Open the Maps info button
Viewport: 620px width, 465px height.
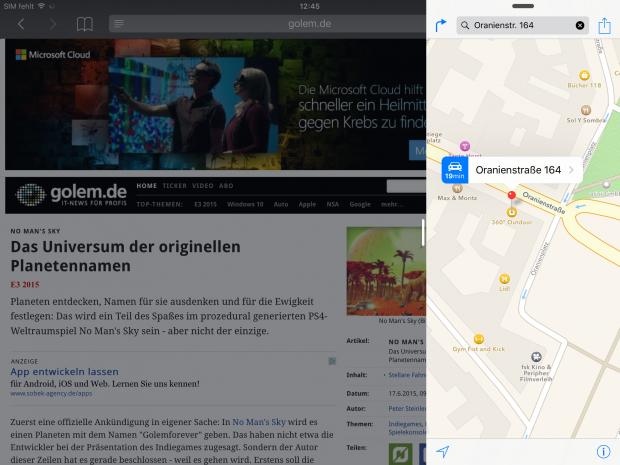click(603, 451)
